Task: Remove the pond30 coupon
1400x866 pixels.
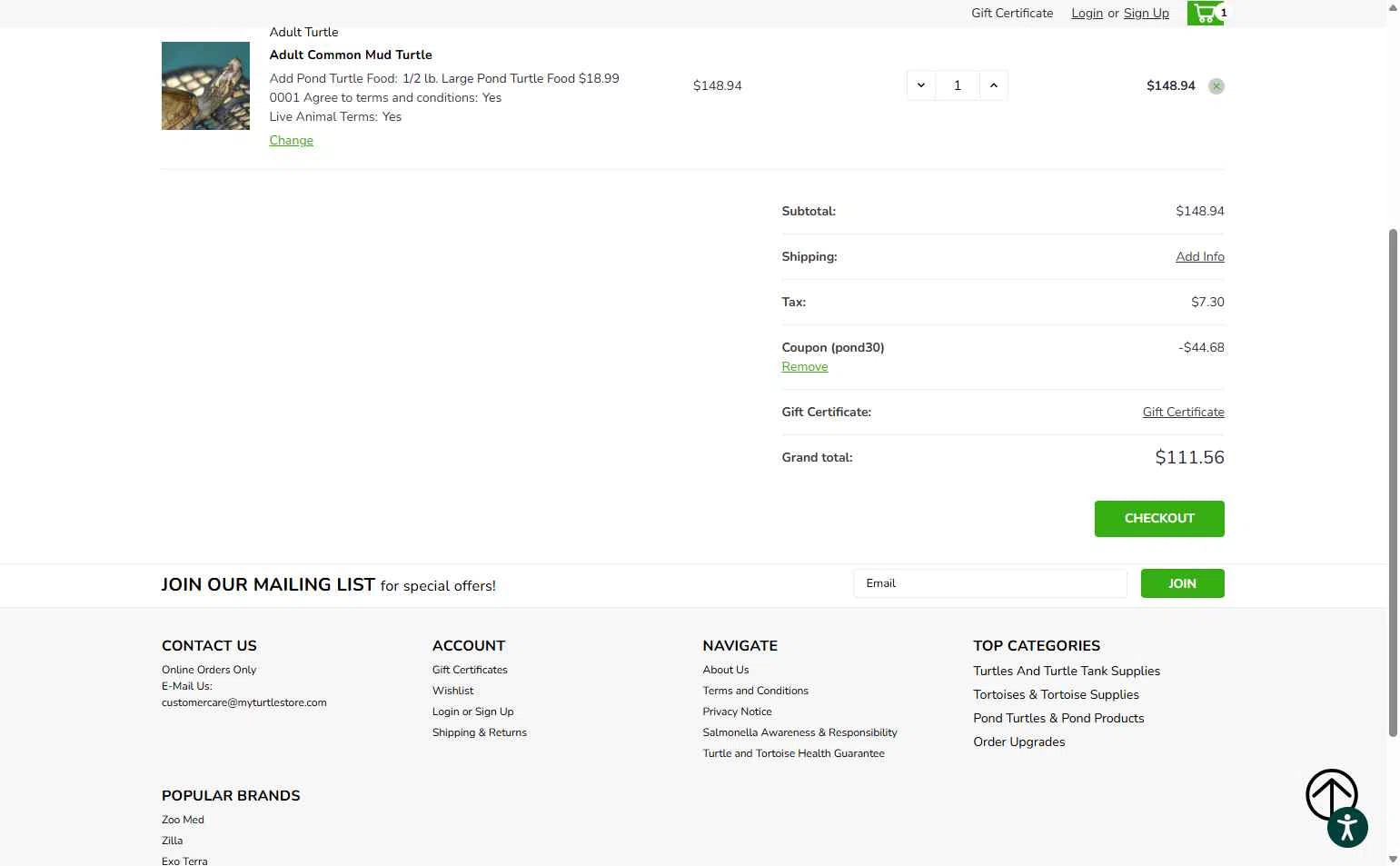Action: point(805,366)
